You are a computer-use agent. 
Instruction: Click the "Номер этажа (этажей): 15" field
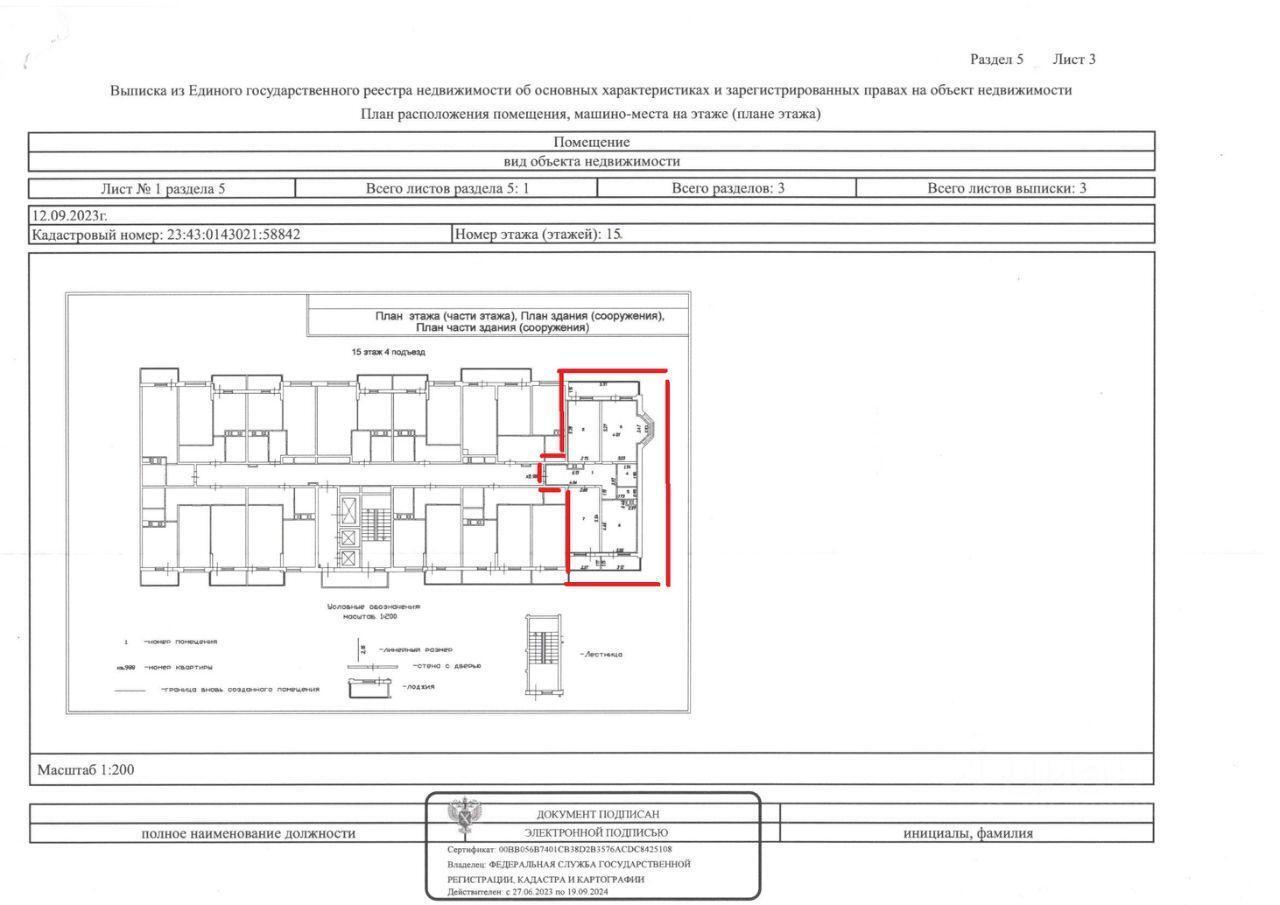pyautogui.click(x=538, y=235)
